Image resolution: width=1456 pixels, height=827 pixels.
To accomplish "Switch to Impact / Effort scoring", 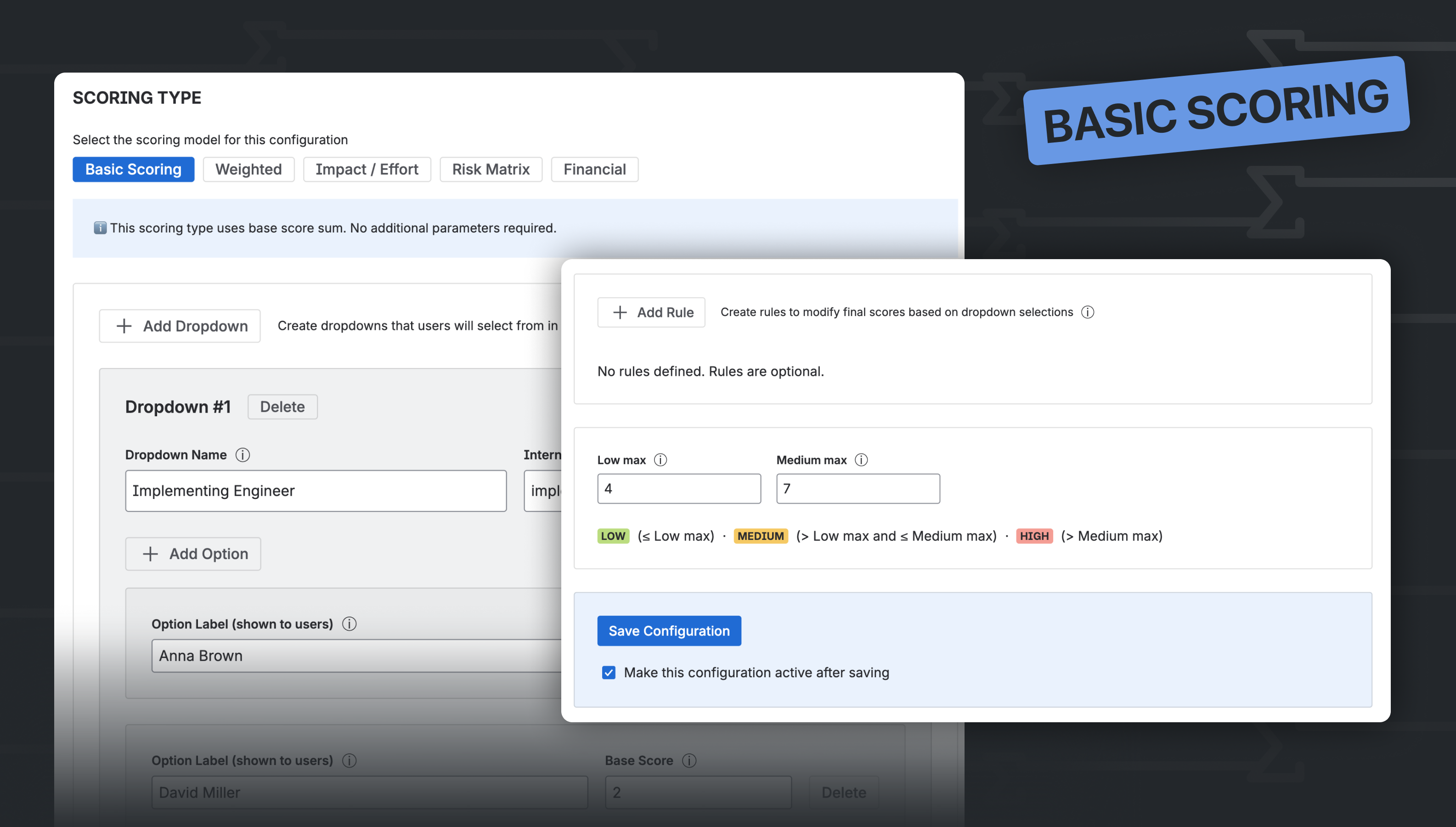I will coord(367,169).
